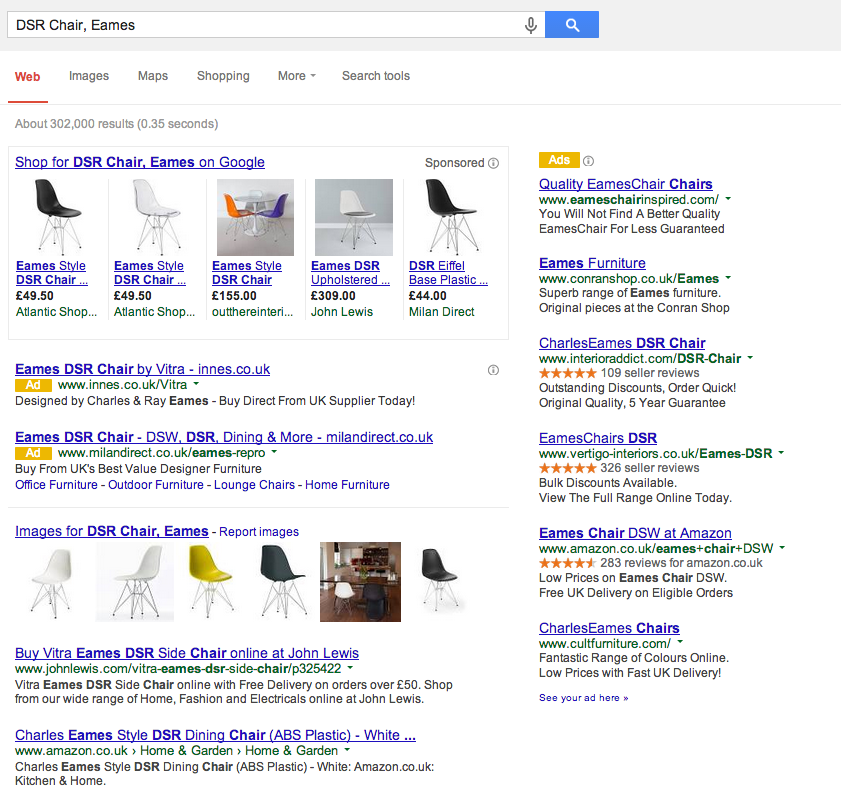Image resolution: width=841 pixels, height=798 pixels.
Task: Open the CharlesEames Chairs cultfurniture ad
Action: (x=609, y=629)
